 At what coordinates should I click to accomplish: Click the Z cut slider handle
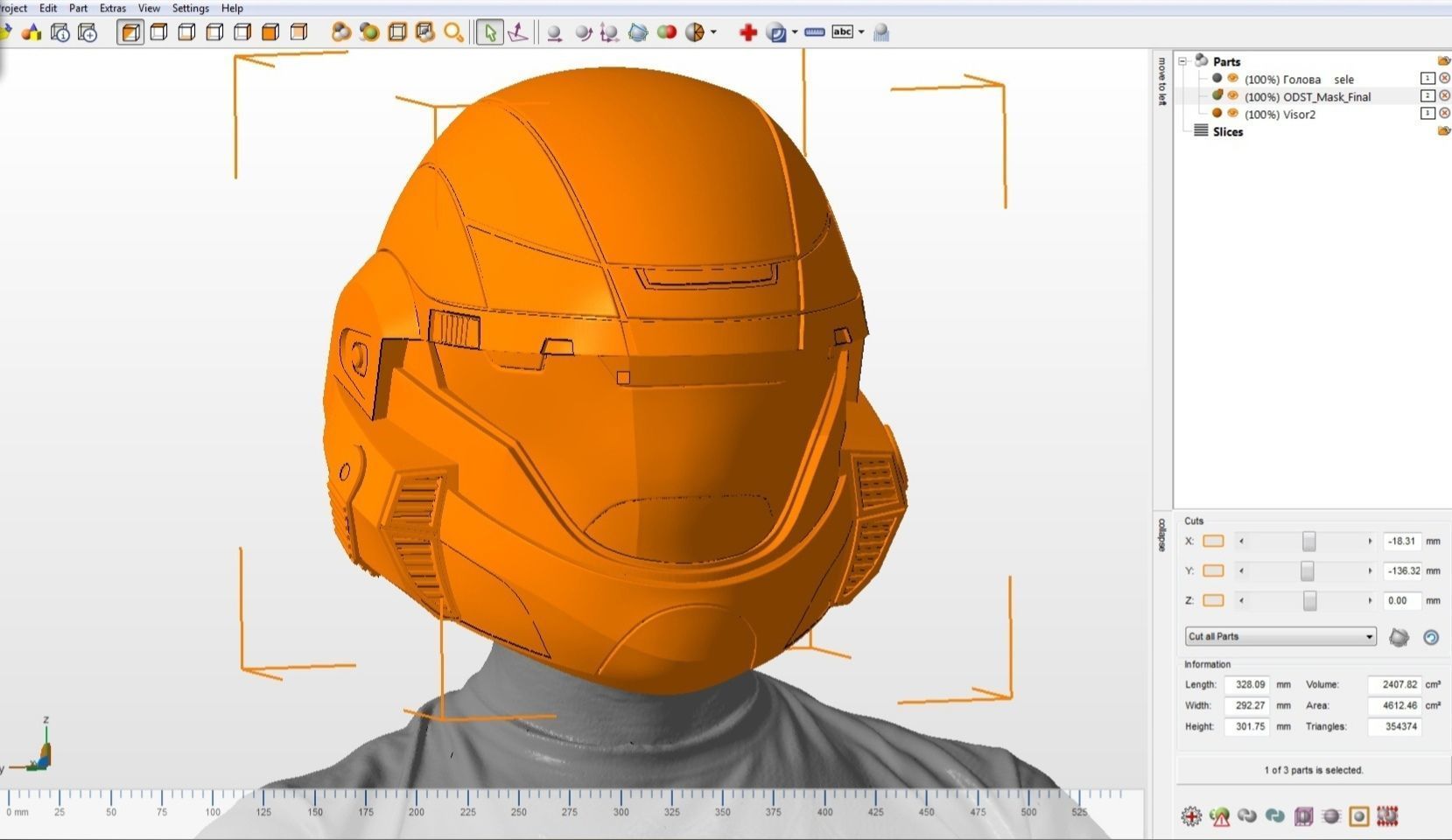(x=1309, y=600)
